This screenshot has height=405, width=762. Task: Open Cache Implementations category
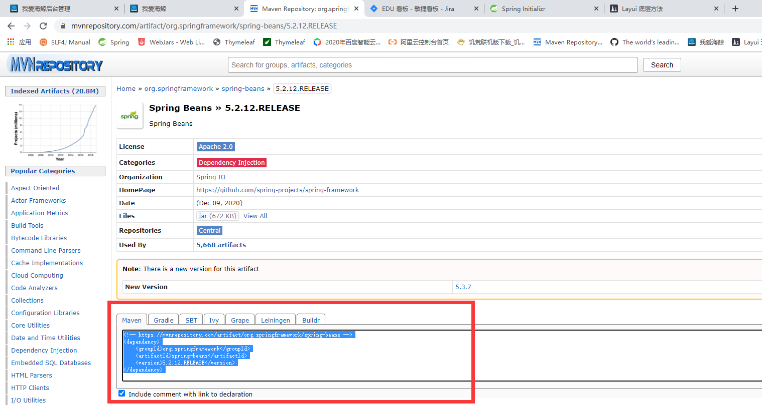[47, 263]
